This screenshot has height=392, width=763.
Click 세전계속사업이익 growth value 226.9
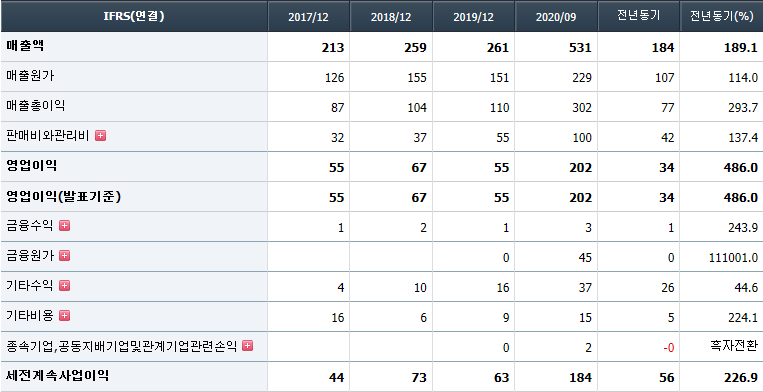tap(741, 378)
